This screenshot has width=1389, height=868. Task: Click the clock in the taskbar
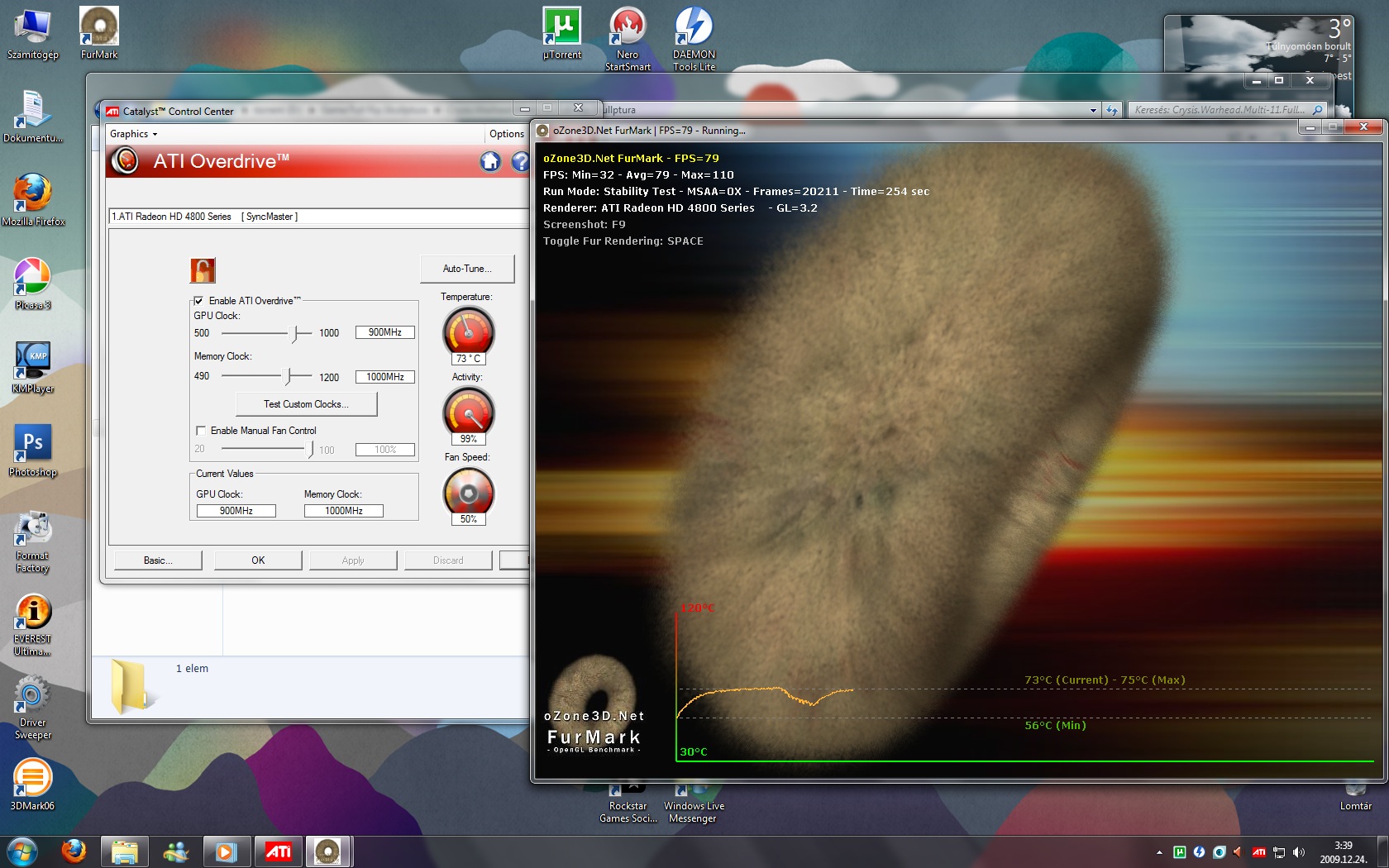(x=1343, y=852)
